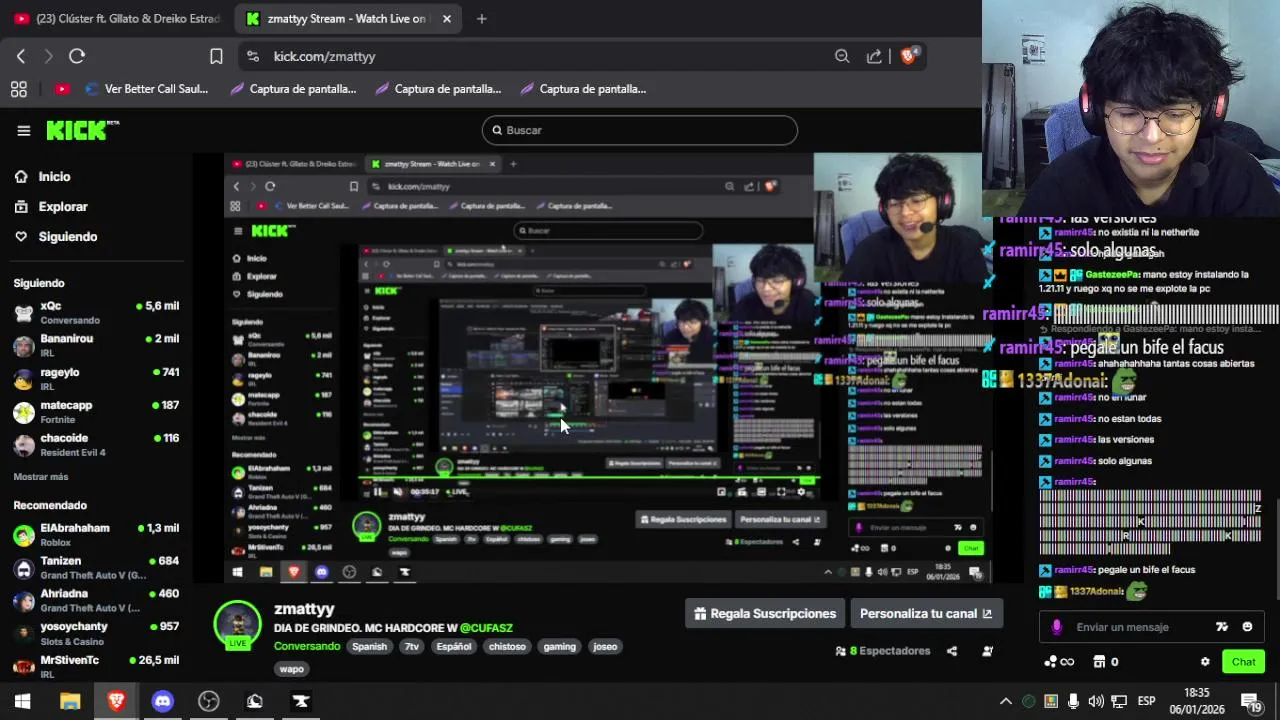Open the first Captura de pantalla bookmark
The width and height of the screenshot is (1280, 720).
click(x=293, y=89)
